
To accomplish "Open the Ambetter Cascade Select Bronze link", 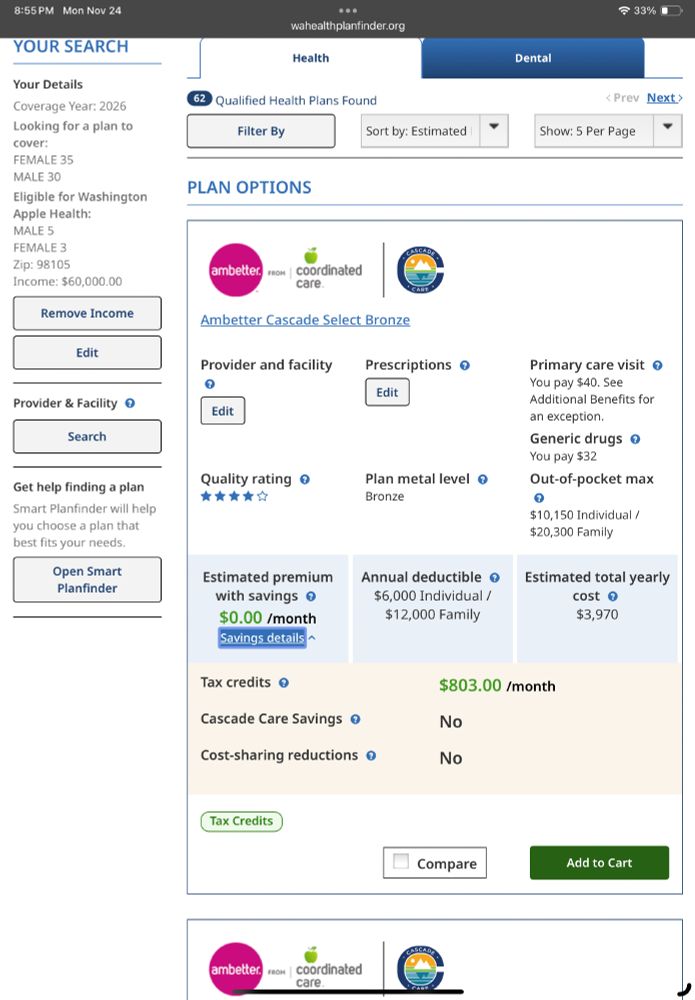I will click(x=305, y=320).
